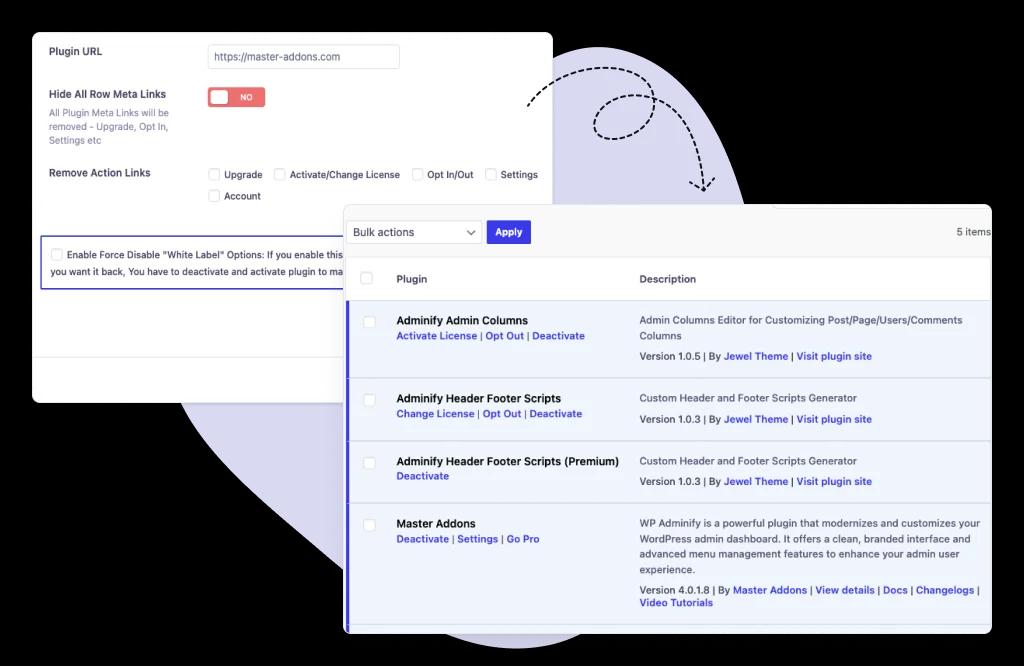This screenshot has height=666, width=1024.
Task: Click the Master Addons plugin title
Action: click(x=436, y=524)
